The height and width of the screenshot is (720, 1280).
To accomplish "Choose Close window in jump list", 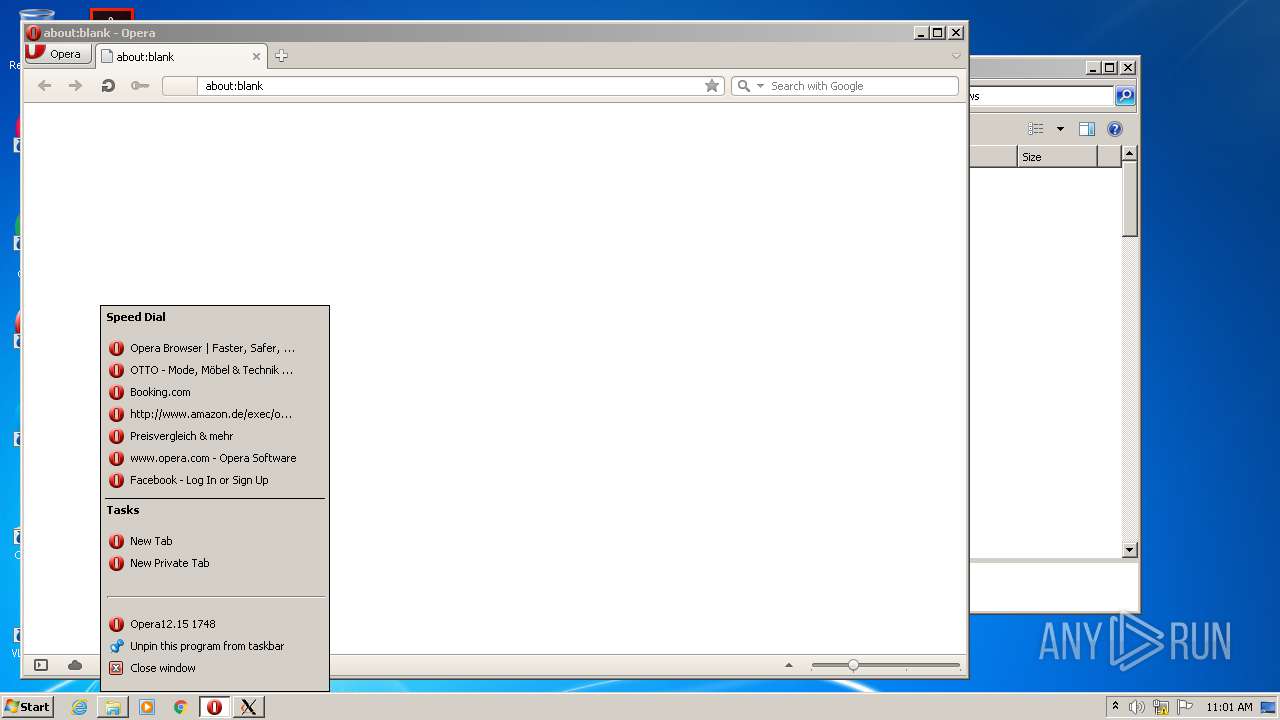I will tap(215, 668).
